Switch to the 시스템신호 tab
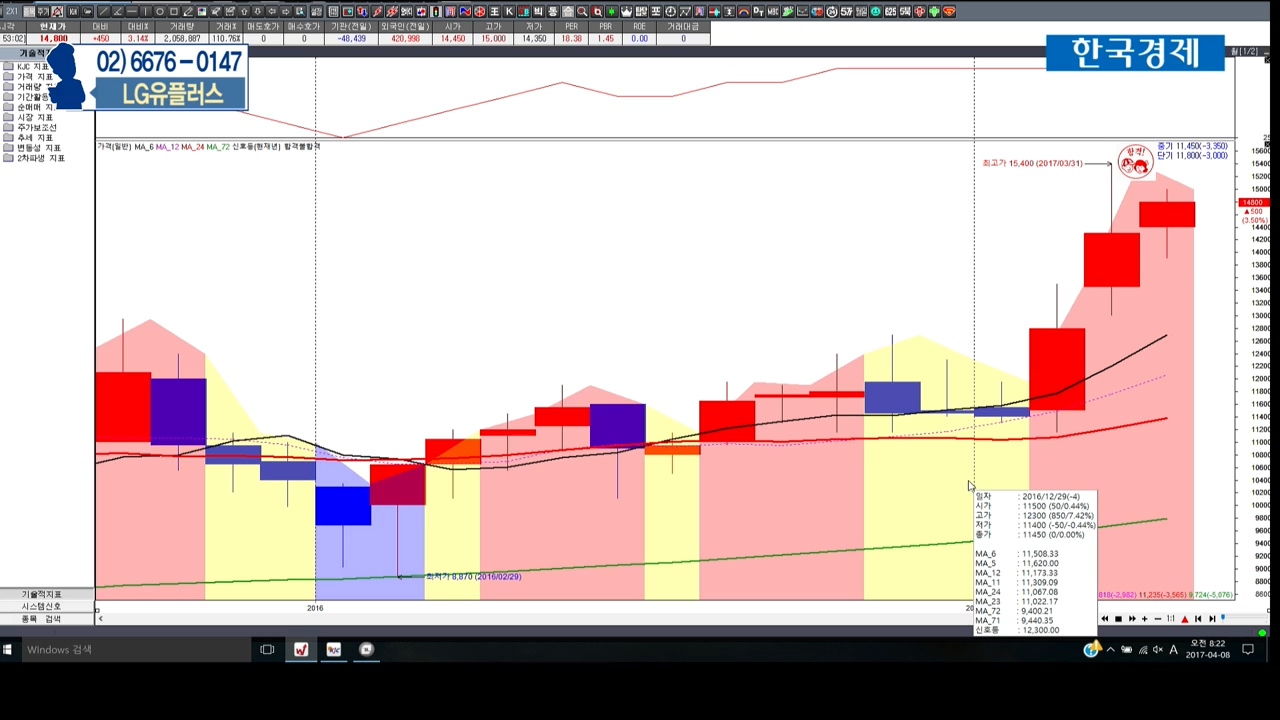This screenshot has height=720, width=1280. pyautogui.click(x=42, y=606)
